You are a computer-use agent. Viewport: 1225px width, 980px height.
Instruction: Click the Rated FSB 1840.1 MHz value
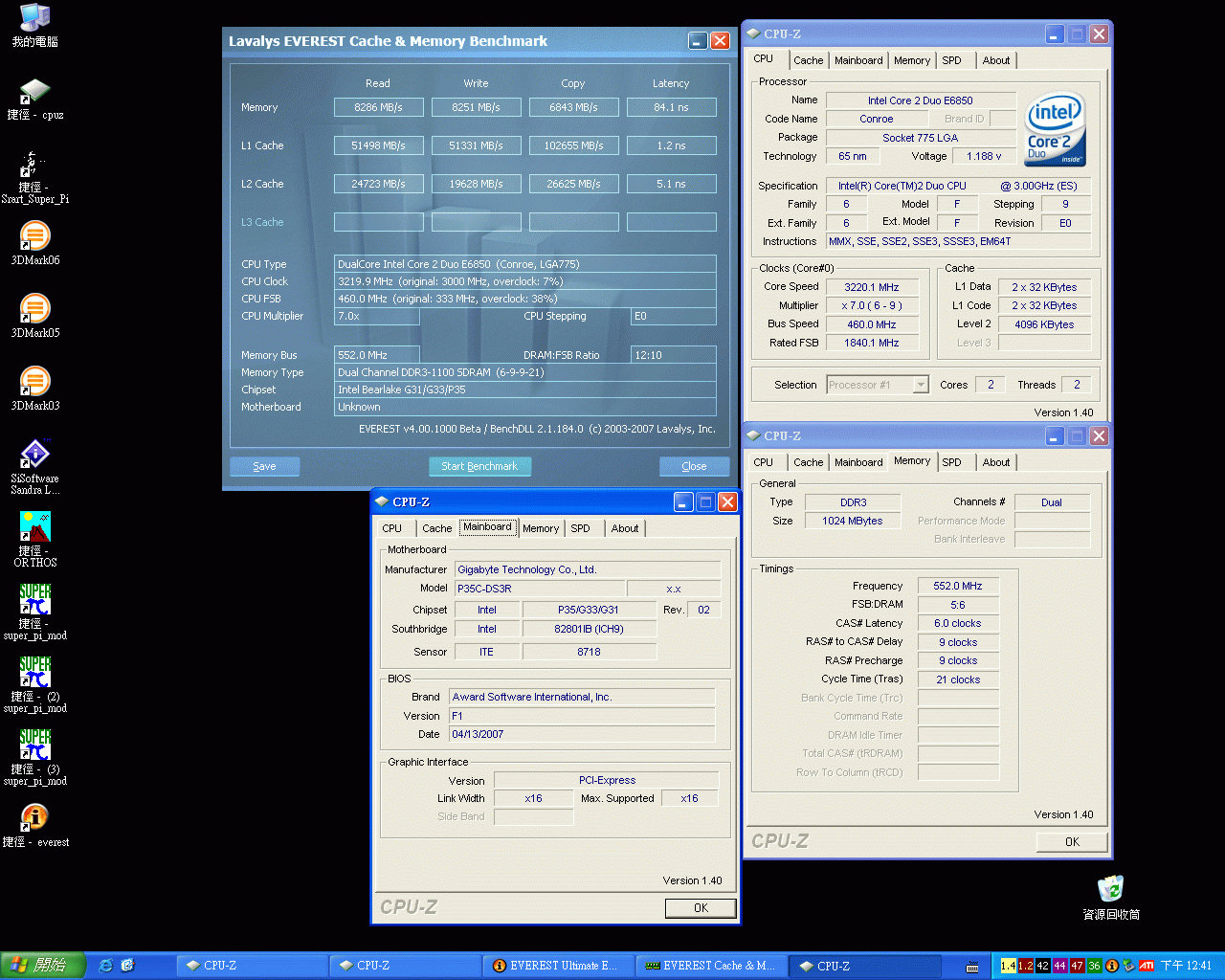click(871, 343)
